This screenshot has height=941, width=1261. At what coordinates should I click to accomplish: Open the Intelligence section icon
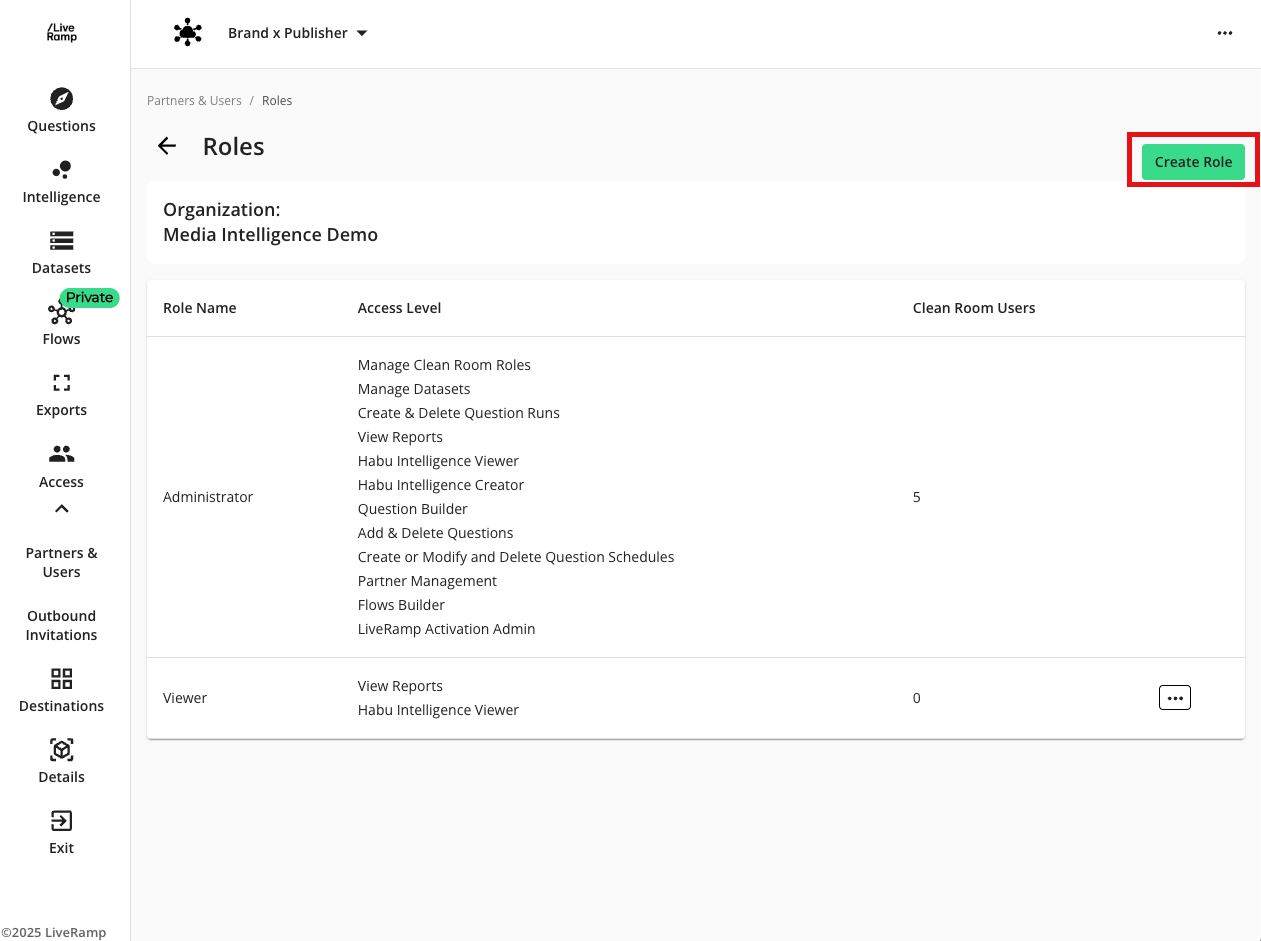61,170
